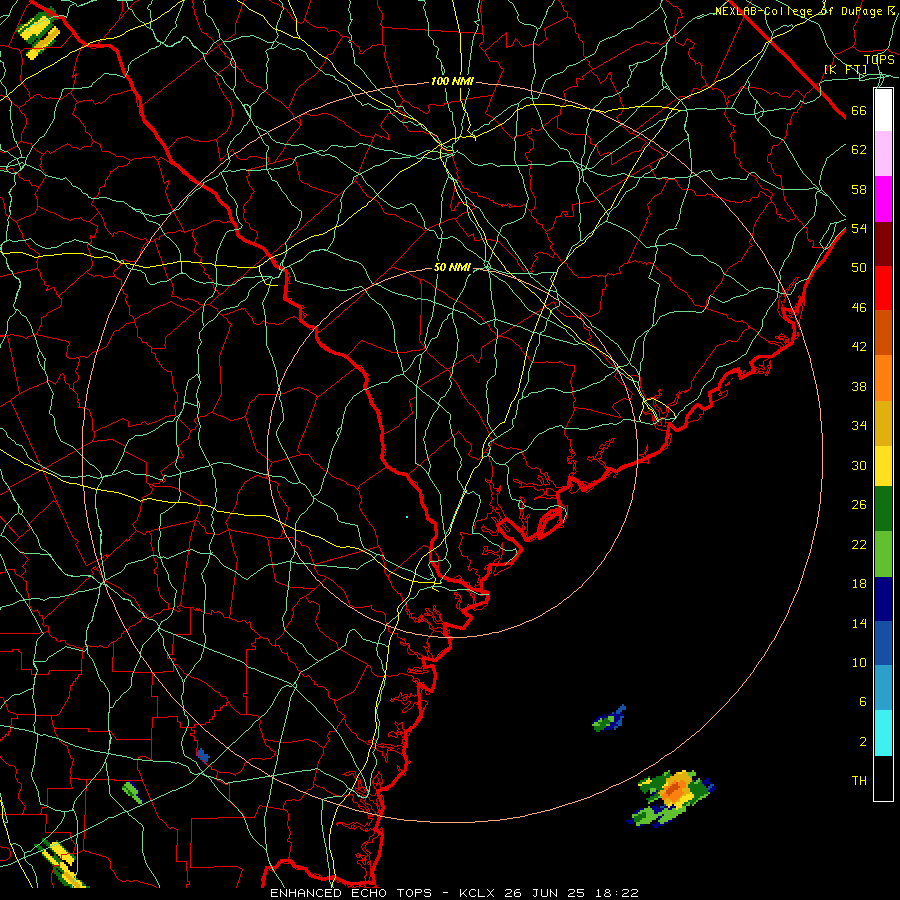Image resolution: width=900 pixels, height=900 pixels.
Task: Click the '100 NMI' range ring label
Action: pos(452,82)
